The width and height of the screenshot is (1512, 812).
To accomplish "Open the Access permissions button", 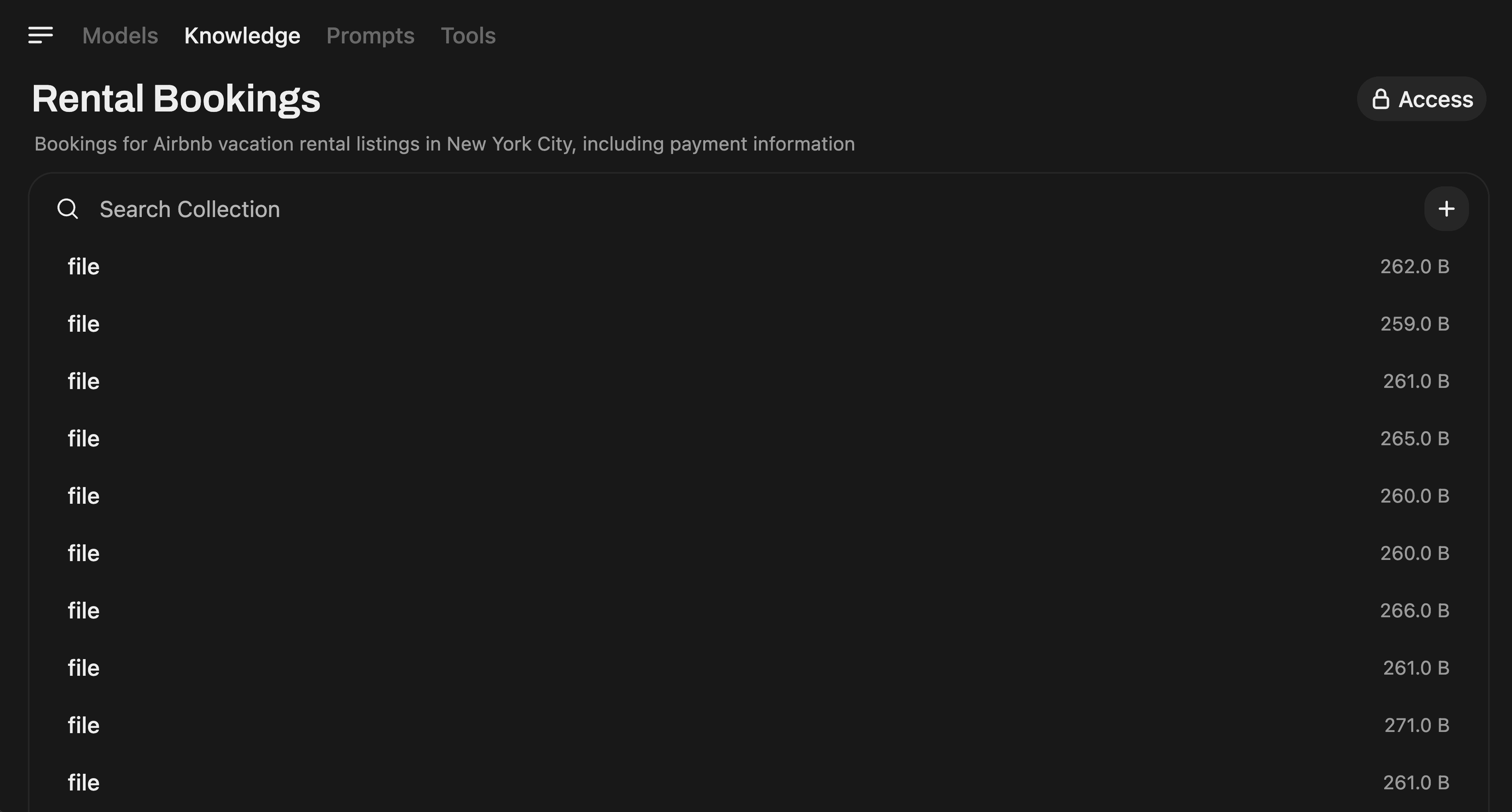I will click(1422, 99).
